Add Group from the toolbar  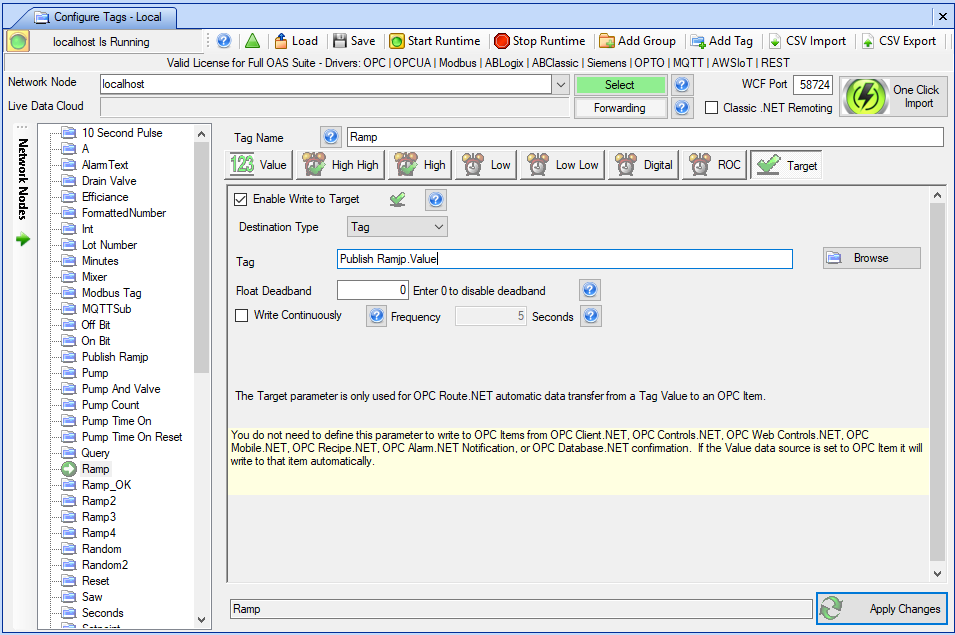pos(638,41)
